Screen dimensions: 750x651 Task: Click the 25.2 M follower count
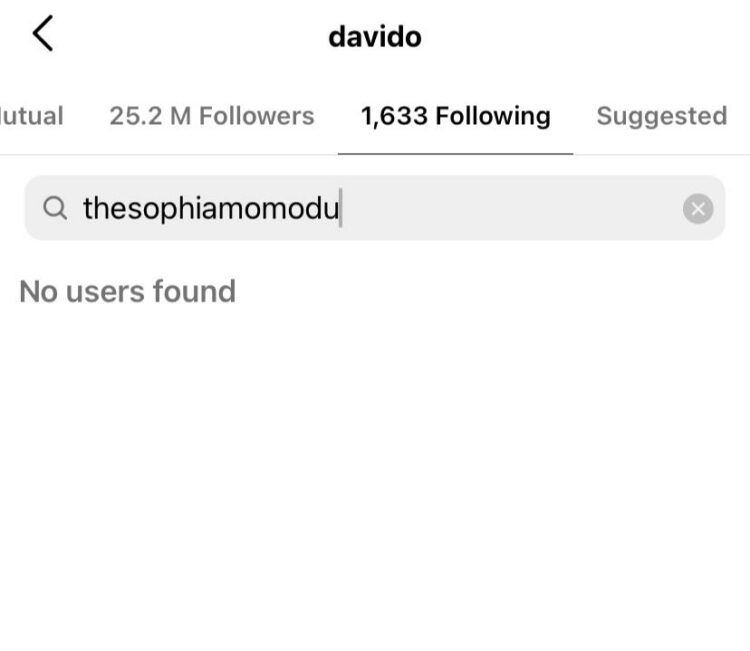click(x=150, y=116)
